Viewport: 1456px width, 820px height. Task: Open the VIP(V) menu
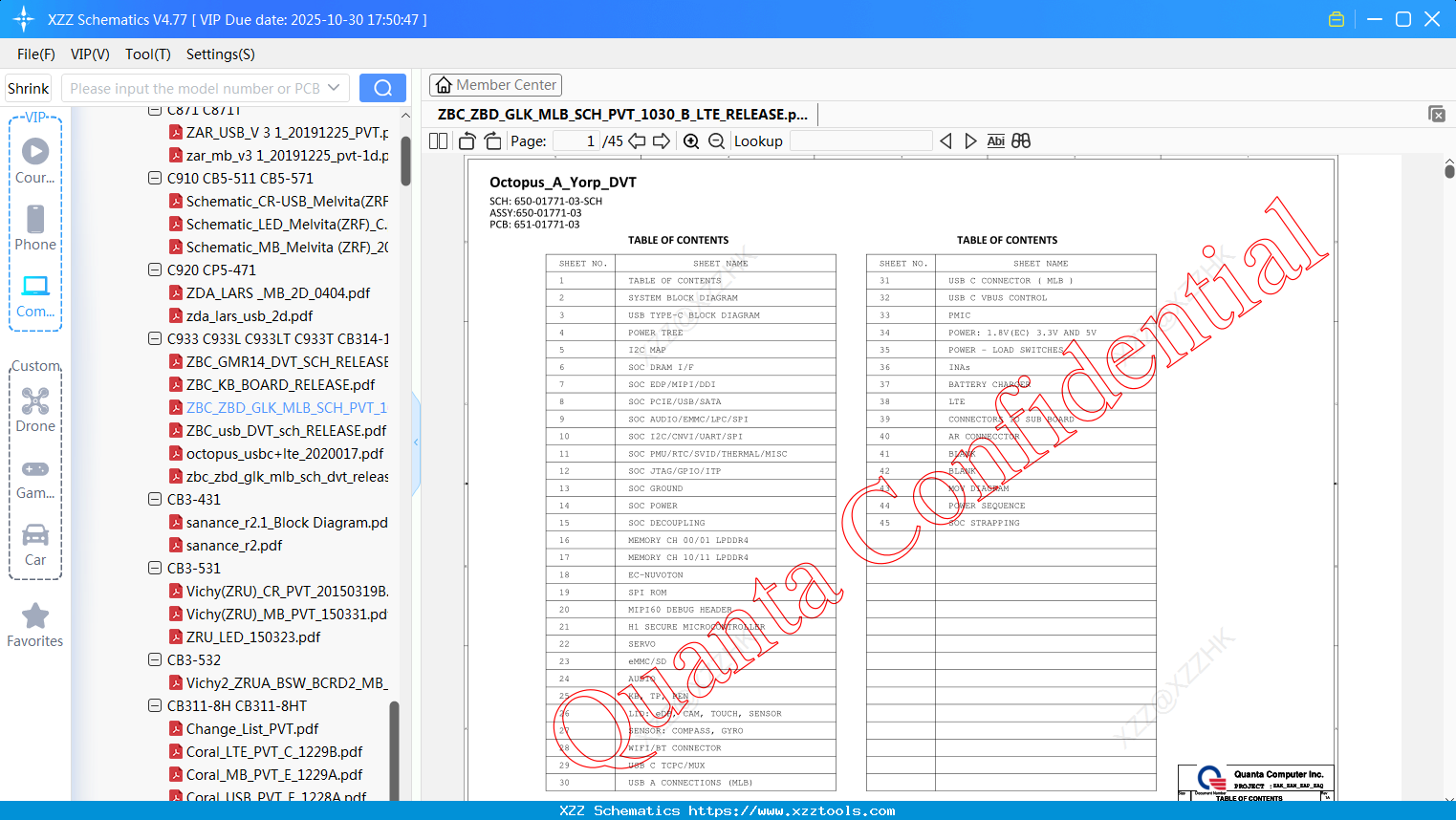coord(90,54)
